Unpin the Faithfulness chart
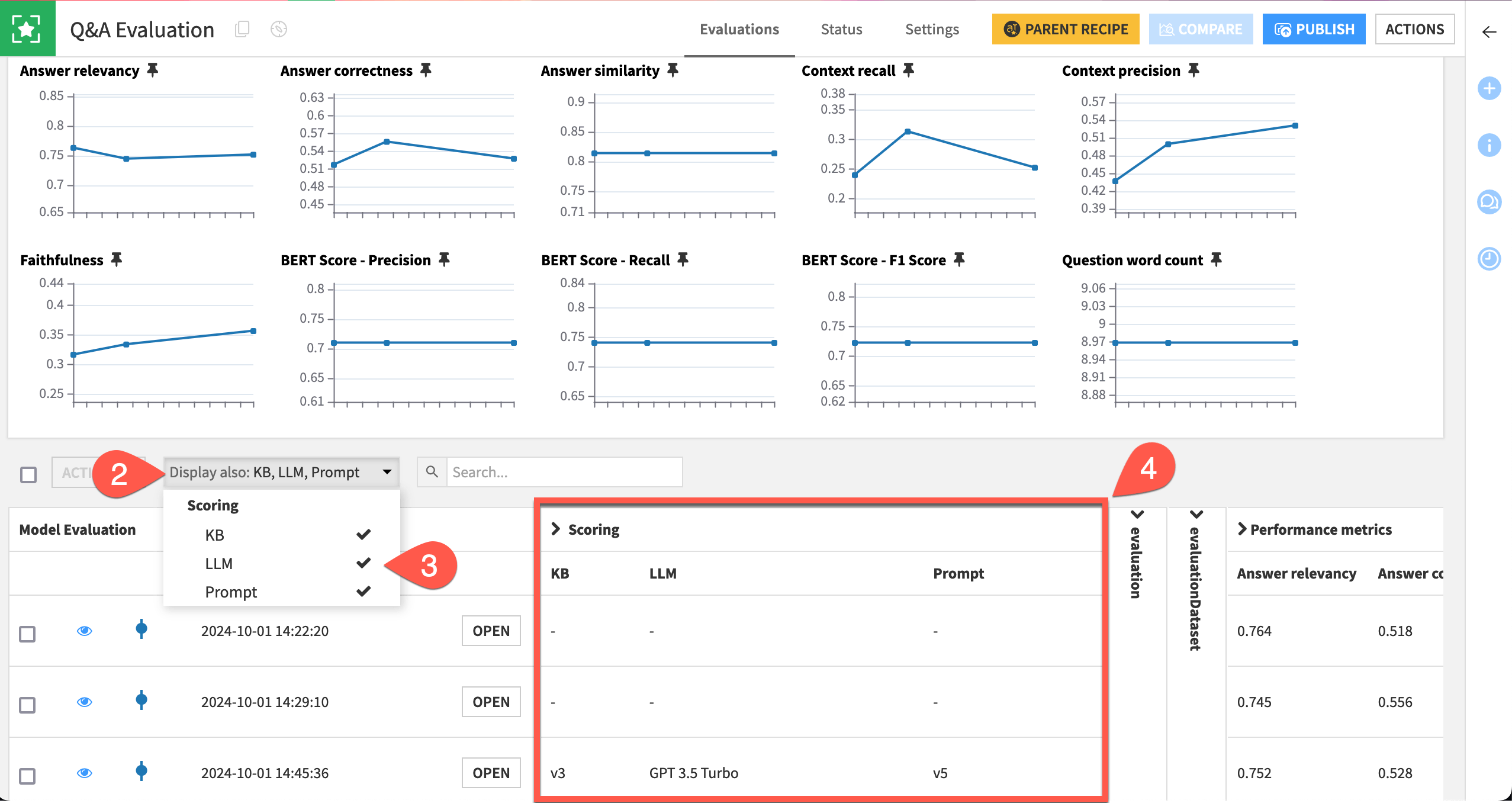This screenshot has height=803, width=1512. 117,259
